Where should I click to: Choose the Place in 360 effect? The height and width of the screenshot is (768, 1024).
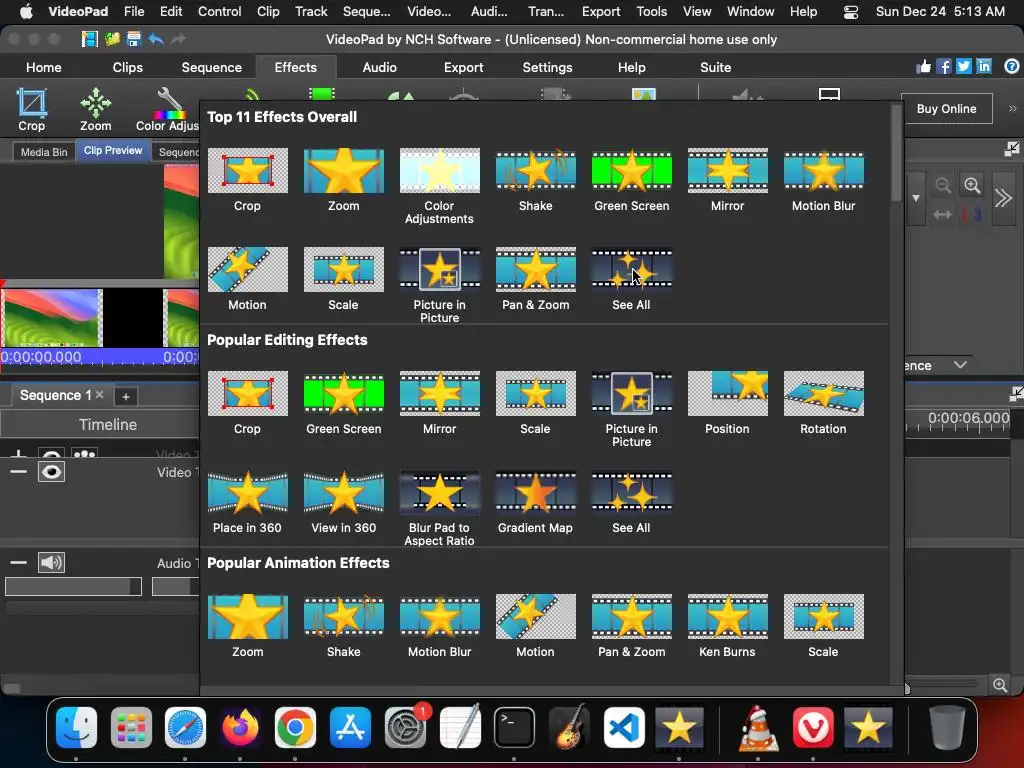point(248,502)
